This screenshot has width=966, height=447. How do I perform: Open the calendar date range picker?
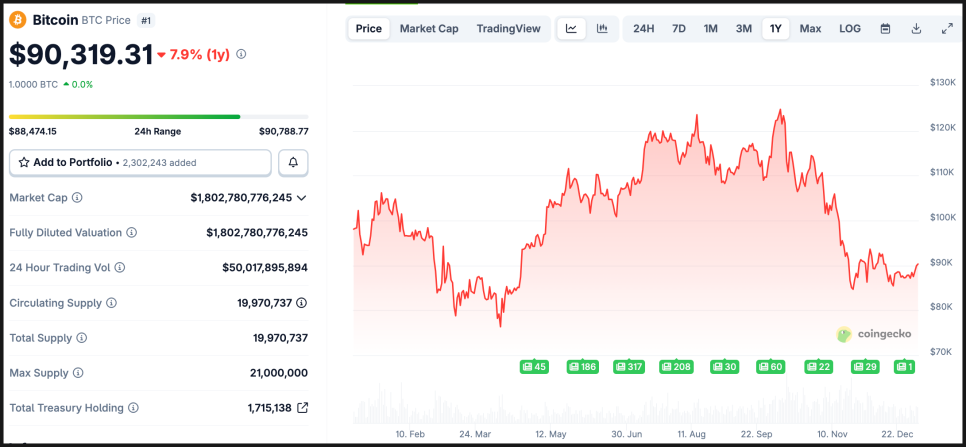pos(885,28)
